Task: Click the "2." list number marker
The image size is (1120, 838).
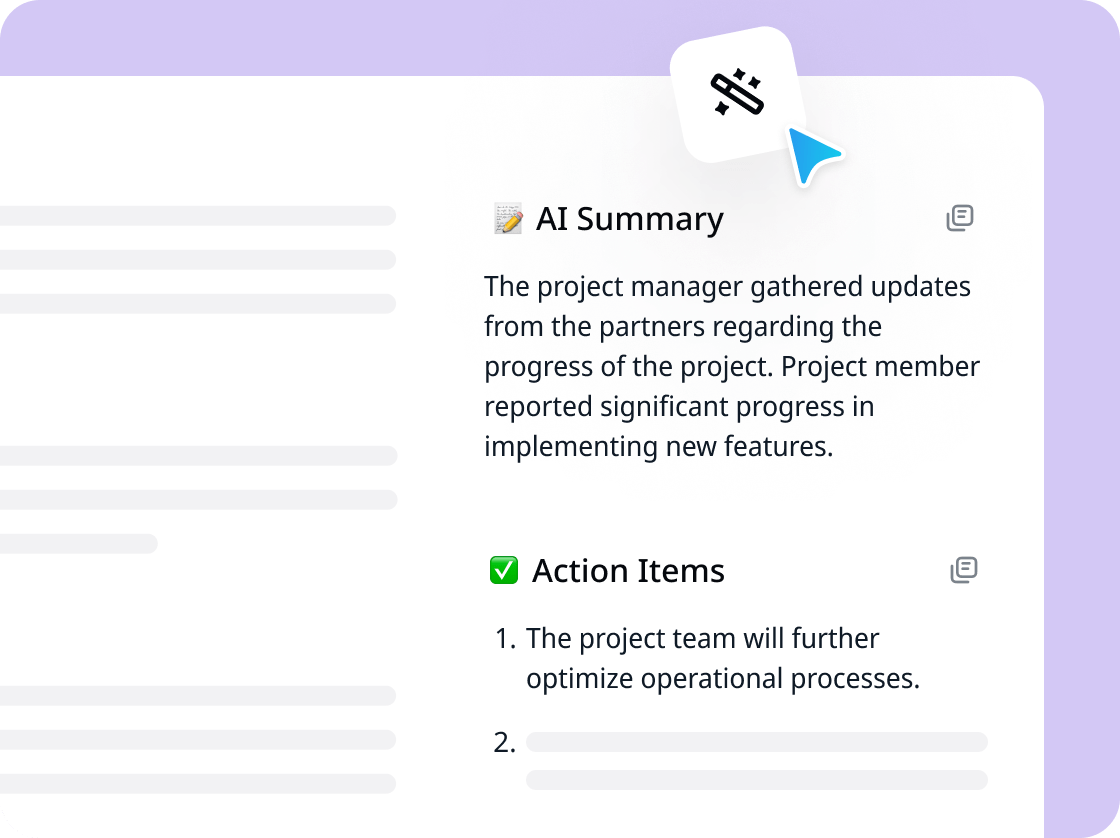Action: [504, 743]
